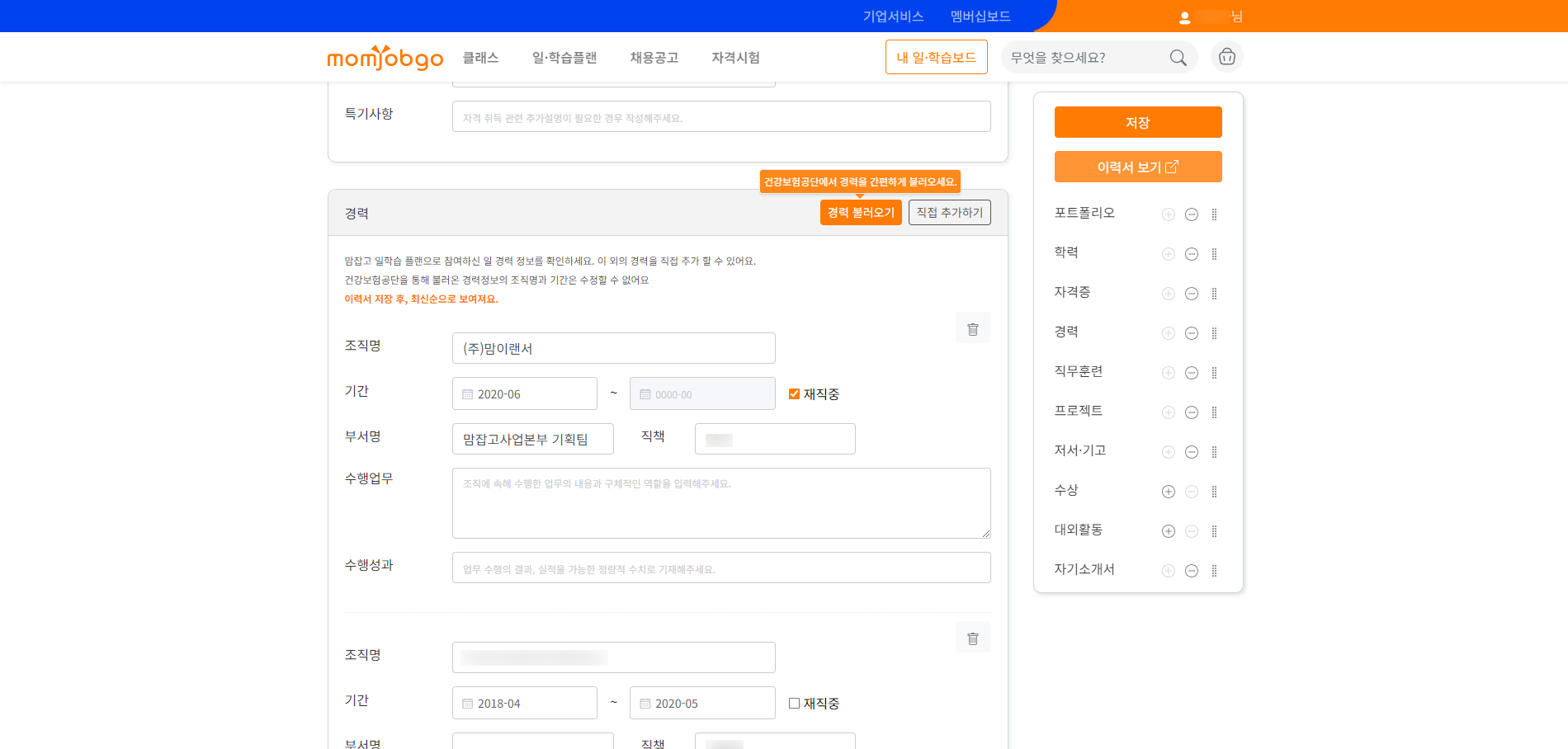This screenshot has height=749, width=1568.
Task: Click the 수행업무 text area
Action: 720,503
